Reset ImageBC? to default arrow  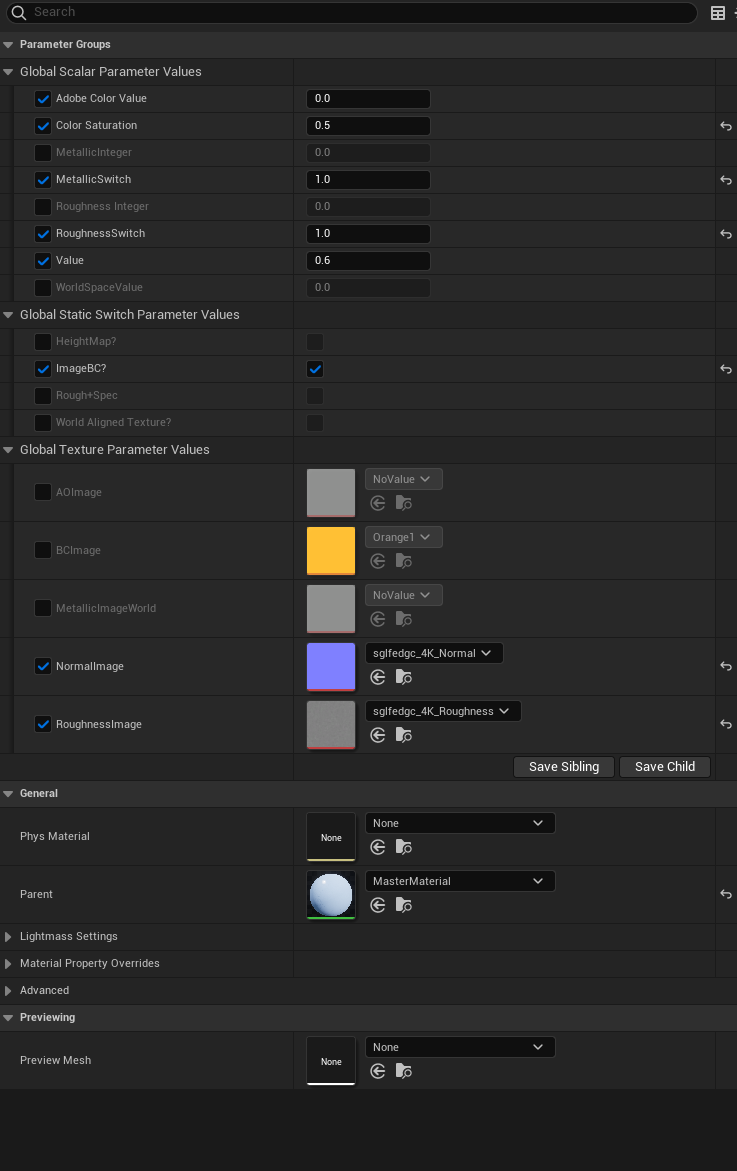coord(726,369)
